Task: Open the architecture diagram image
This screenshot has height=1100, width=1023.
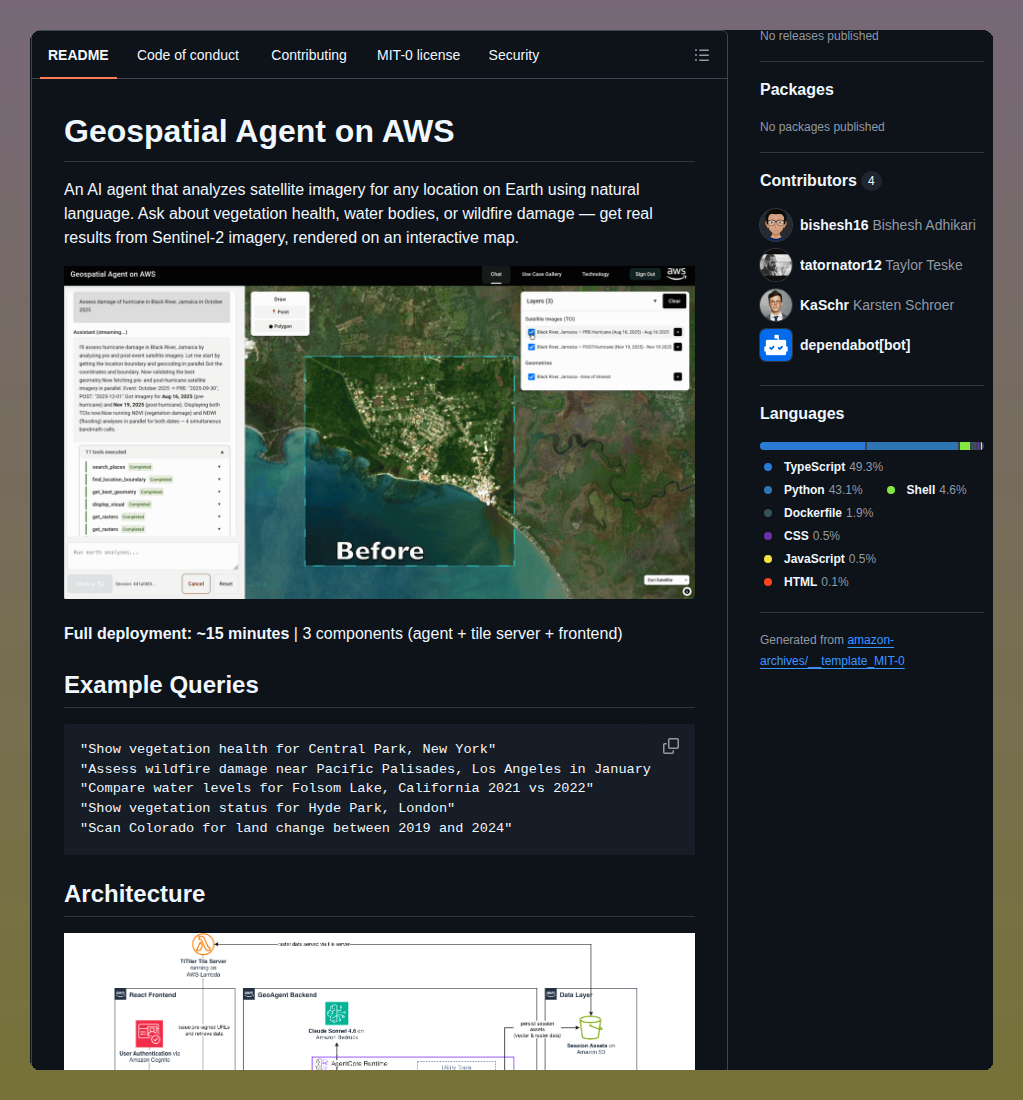Action: pos(379,1001)
